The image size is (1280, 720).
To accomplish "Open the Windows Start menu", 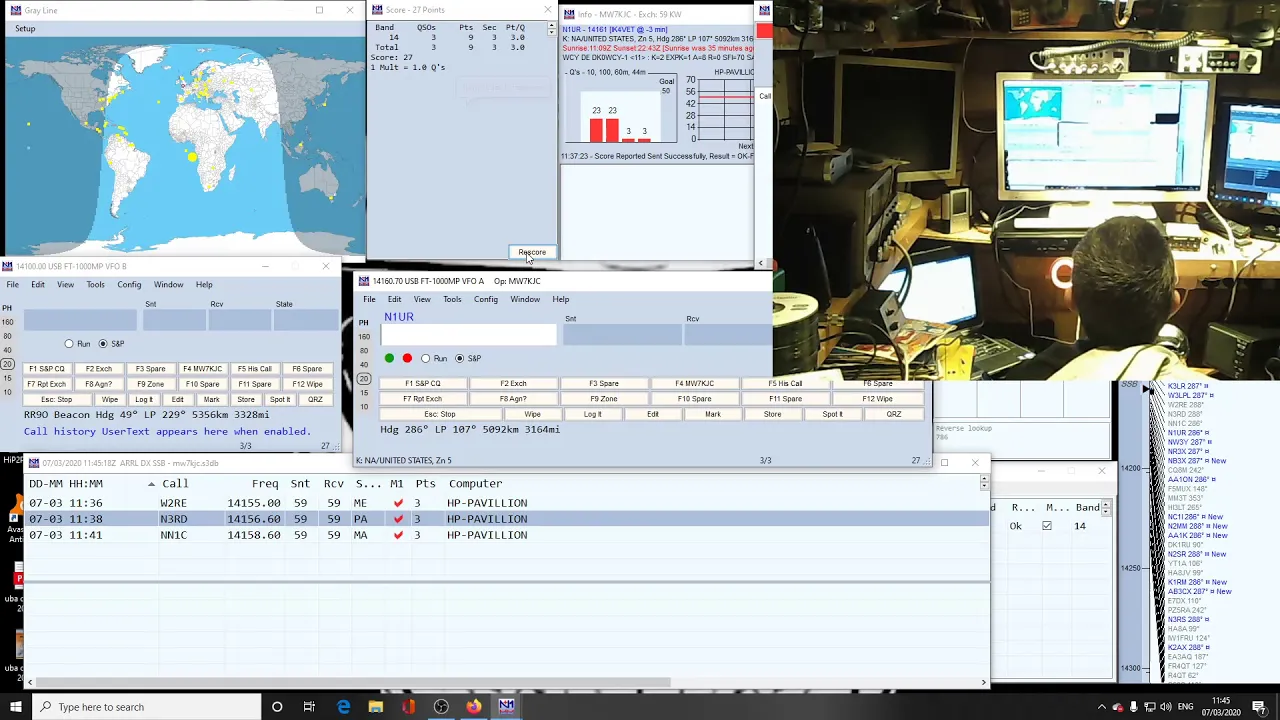I will (x=15, y=707).
